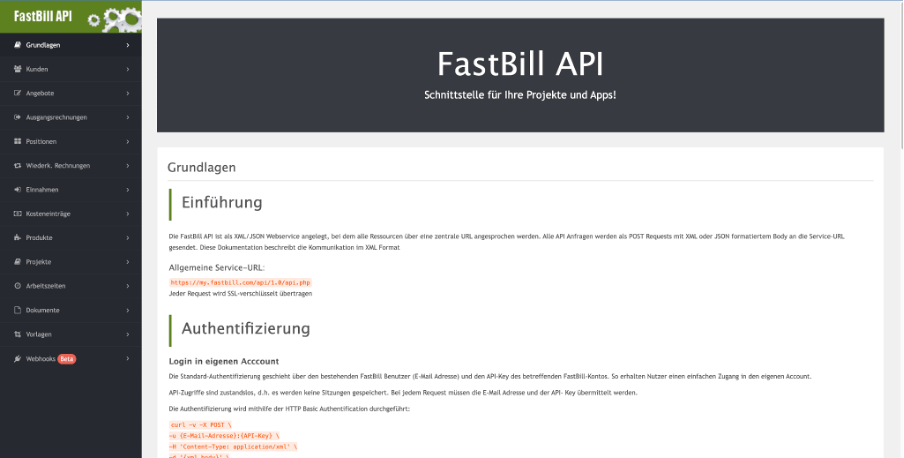Screen dimensions: 904x458
Task: Click the Einführung heading
Action: point(222,202)
